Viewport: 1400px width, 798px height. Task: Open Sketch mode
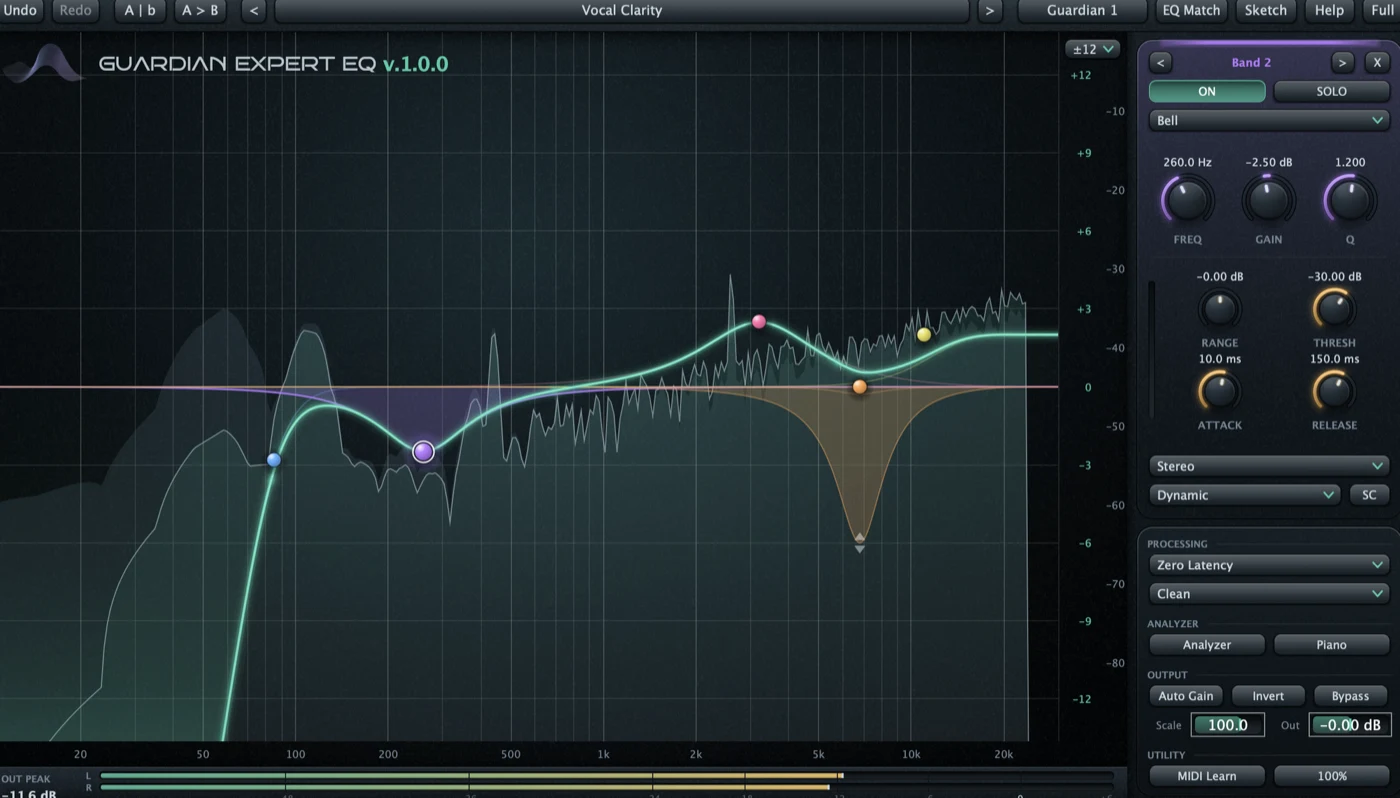(1265, 10)
